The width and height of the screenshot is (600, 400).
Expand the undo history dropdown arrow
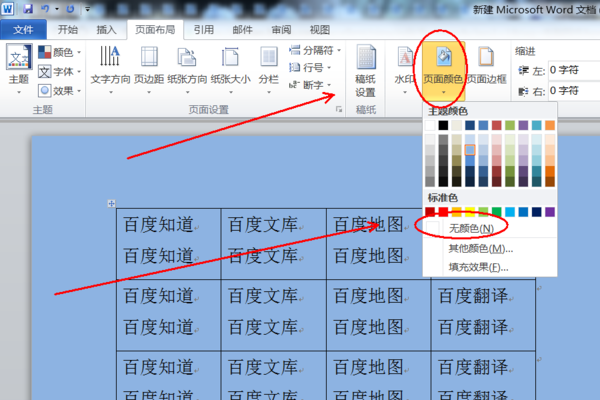coord(57,8)
